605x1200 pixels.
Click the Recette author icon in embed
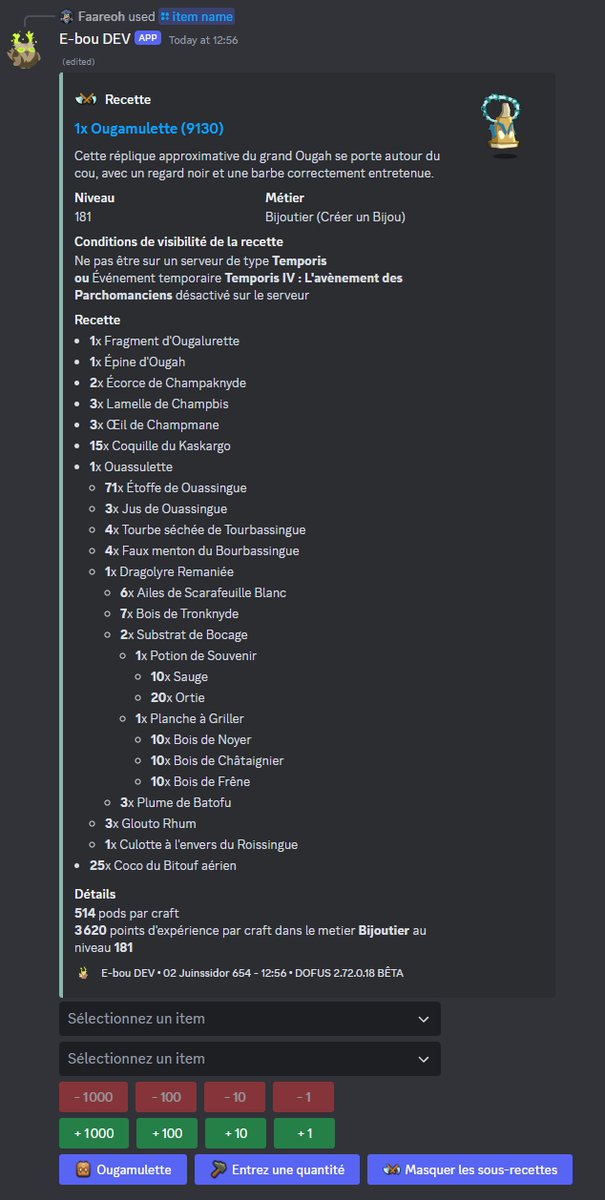pyautogui.click(x=85, y=99)
